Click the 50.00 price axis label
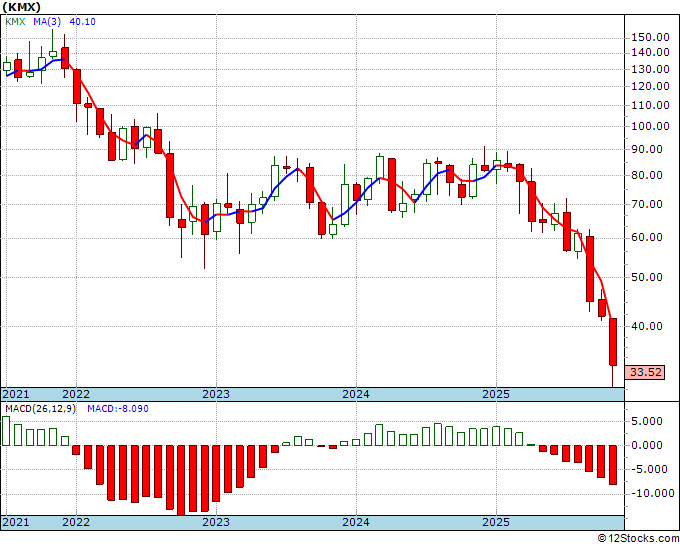 point(647,277)
